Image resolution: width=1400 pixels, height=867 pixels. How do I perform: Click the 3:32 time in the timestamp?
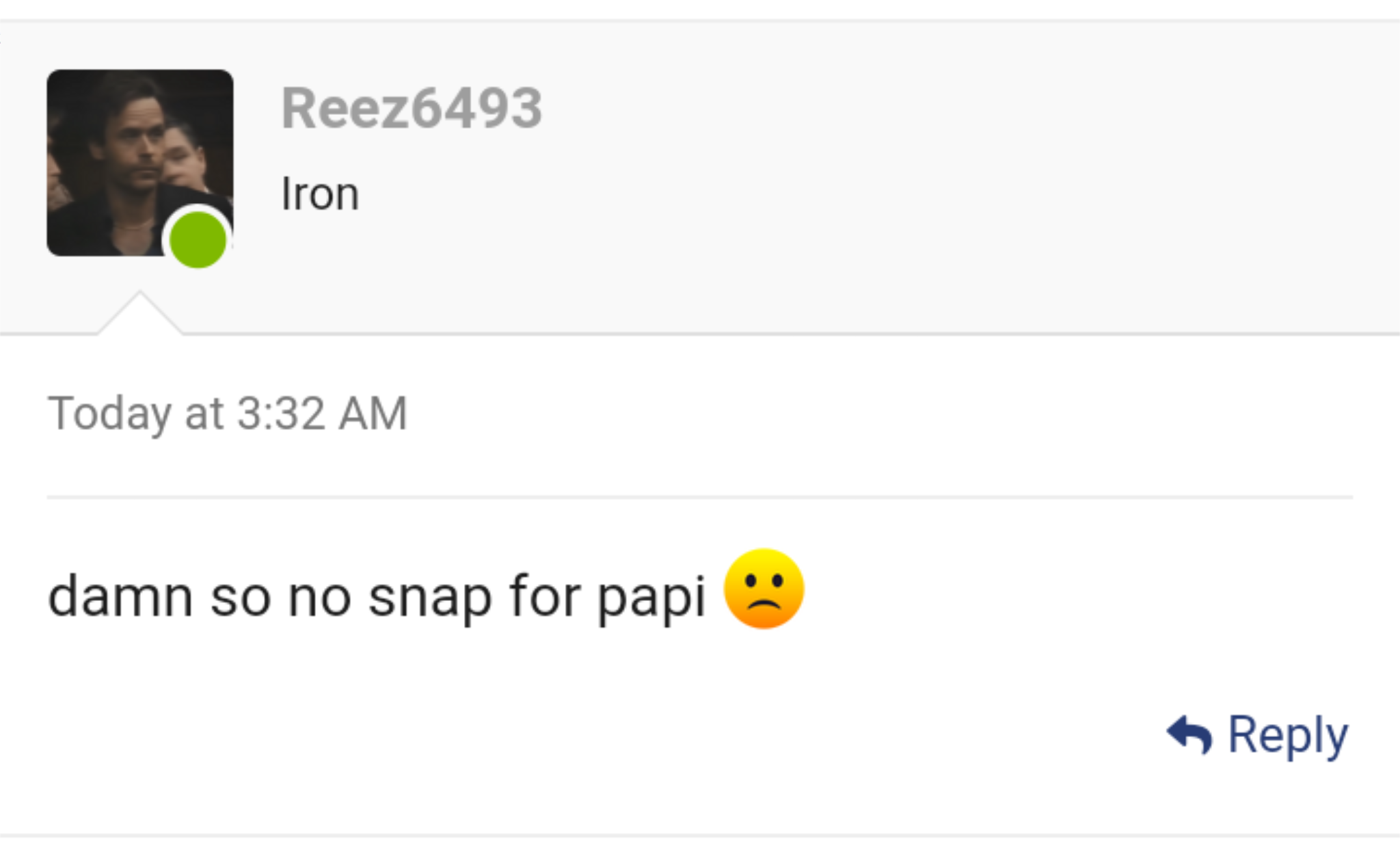point(281,414)
